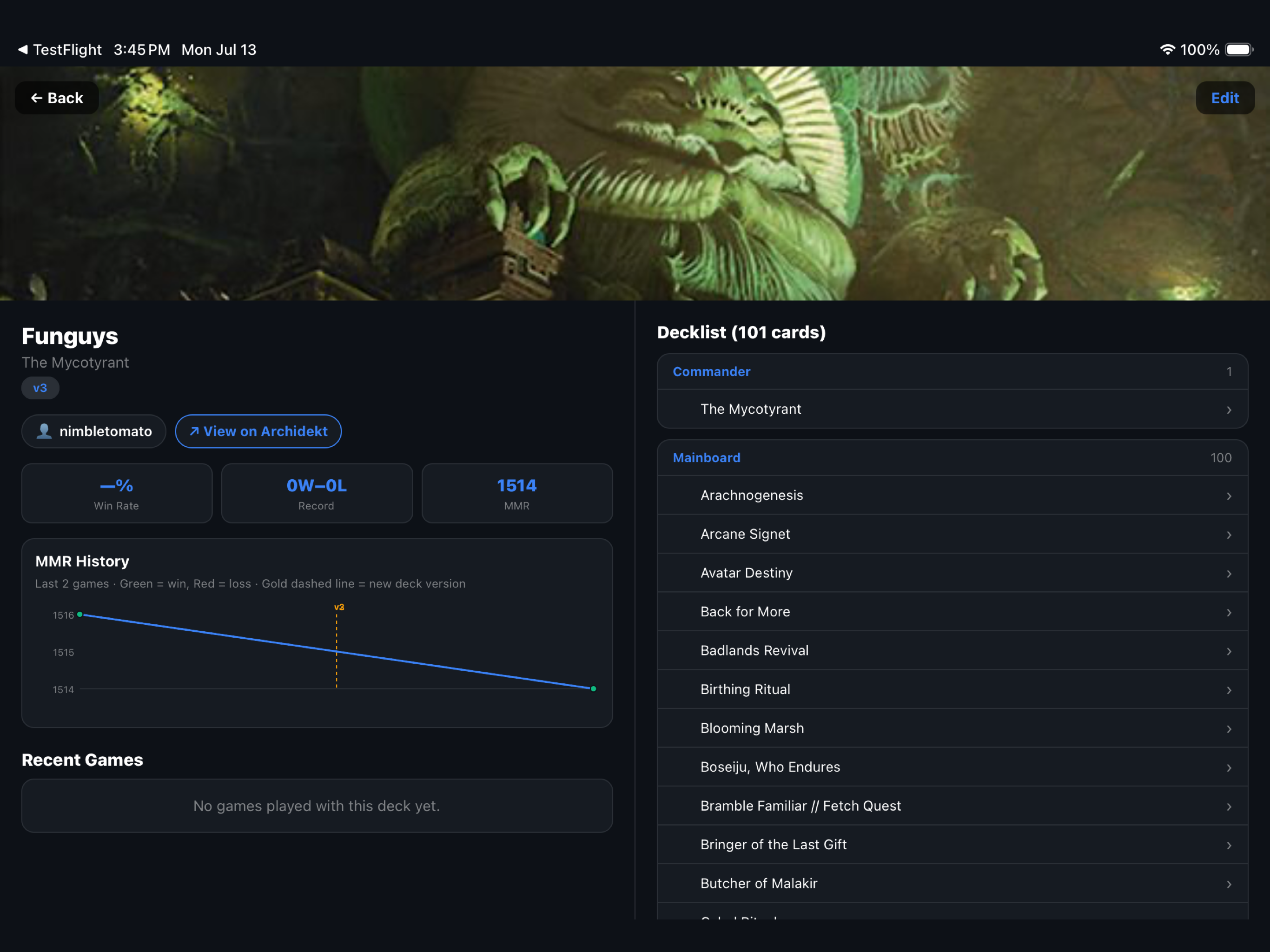Return to TestFlight via status bar
The image size is (1270, 952).
(x=60, y=50)
